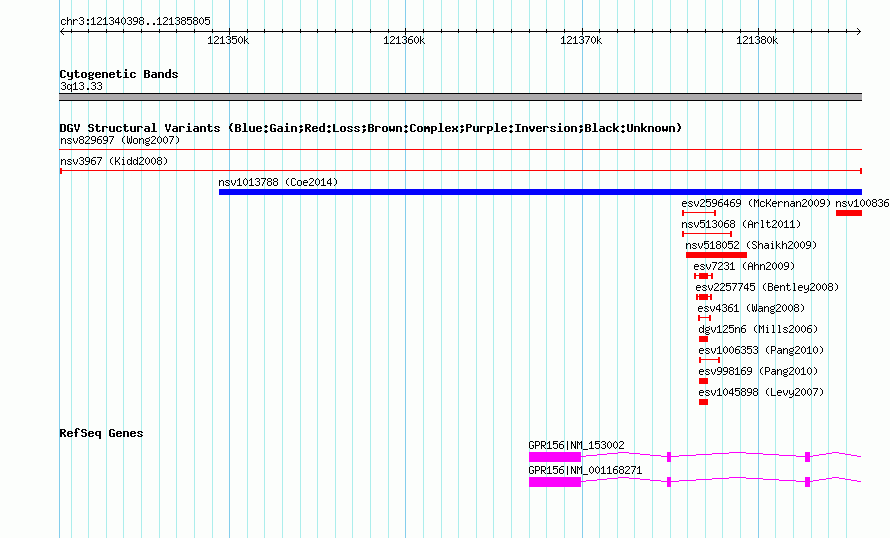Click the nsv1013788 blue gain bar
This screenshot has width=890, height=538.
click(x=540, y=192)
